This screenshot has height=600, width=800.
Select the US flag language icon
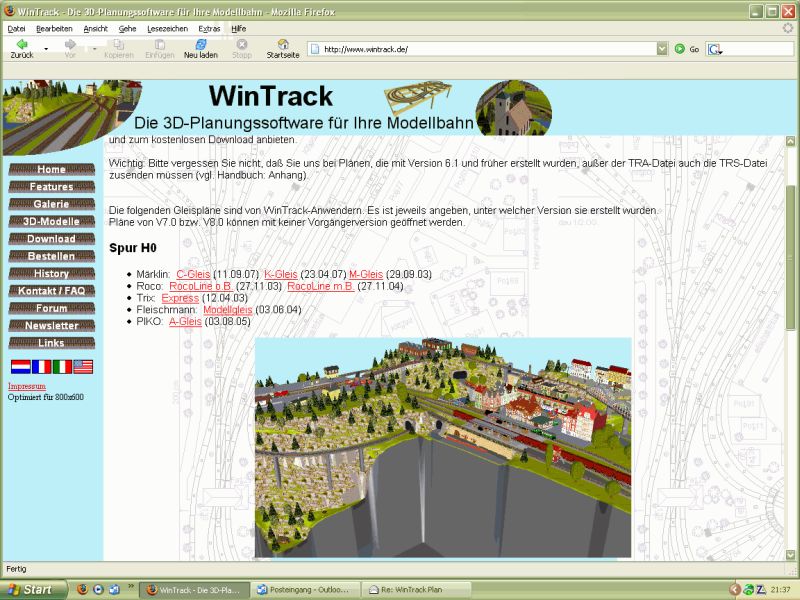(83, 367)
